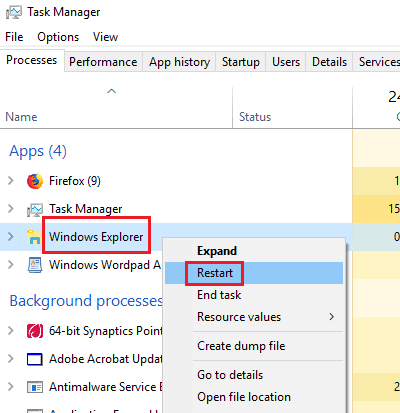This screenshot has height=413, width=400.
Task: Expand the Task Manager process row
Action: [11, 209]
